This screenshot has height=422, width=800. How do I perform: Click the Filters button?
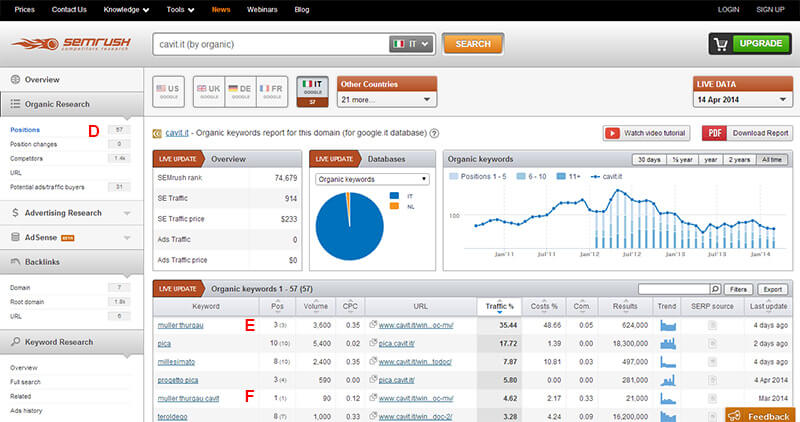[738, 289]
